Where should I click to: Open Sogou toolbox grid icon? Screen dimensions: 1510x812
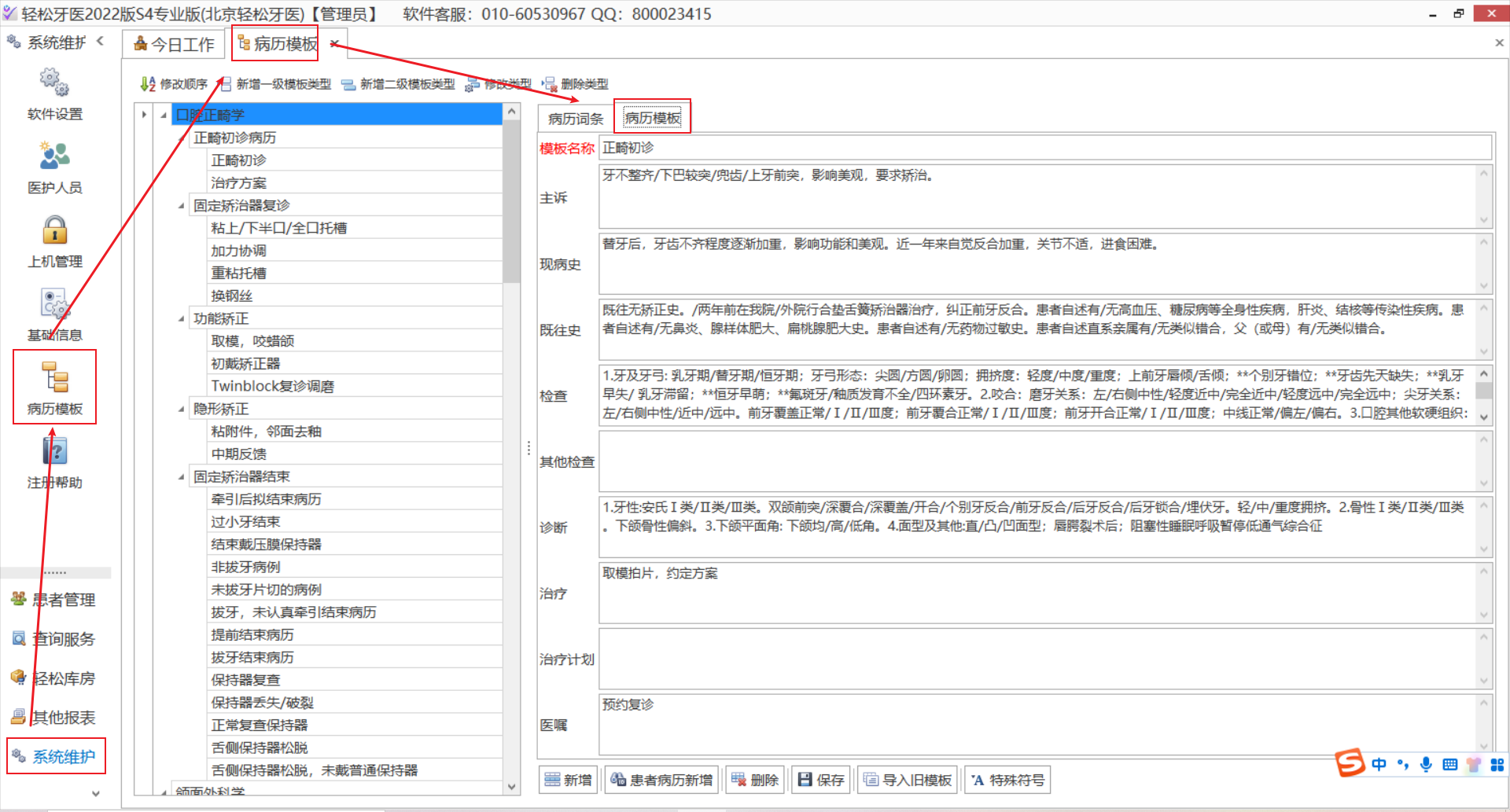pos(1497,764)
